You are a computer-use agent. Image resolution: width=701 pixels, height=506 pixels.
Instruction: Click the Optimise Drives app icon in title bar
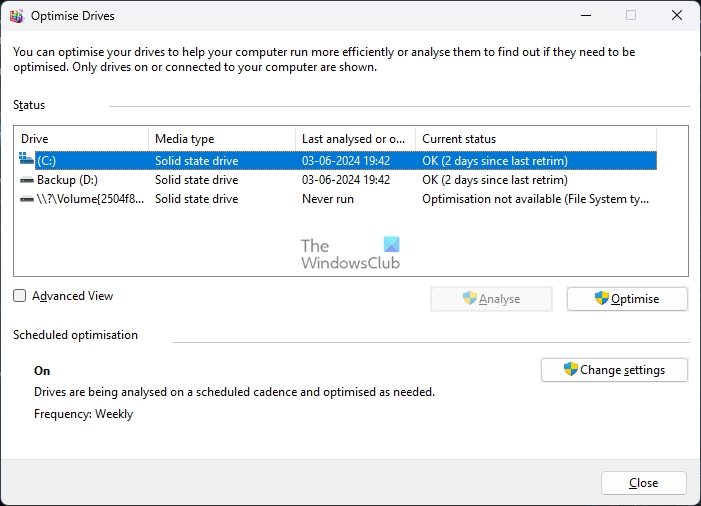tap(16, 15)
